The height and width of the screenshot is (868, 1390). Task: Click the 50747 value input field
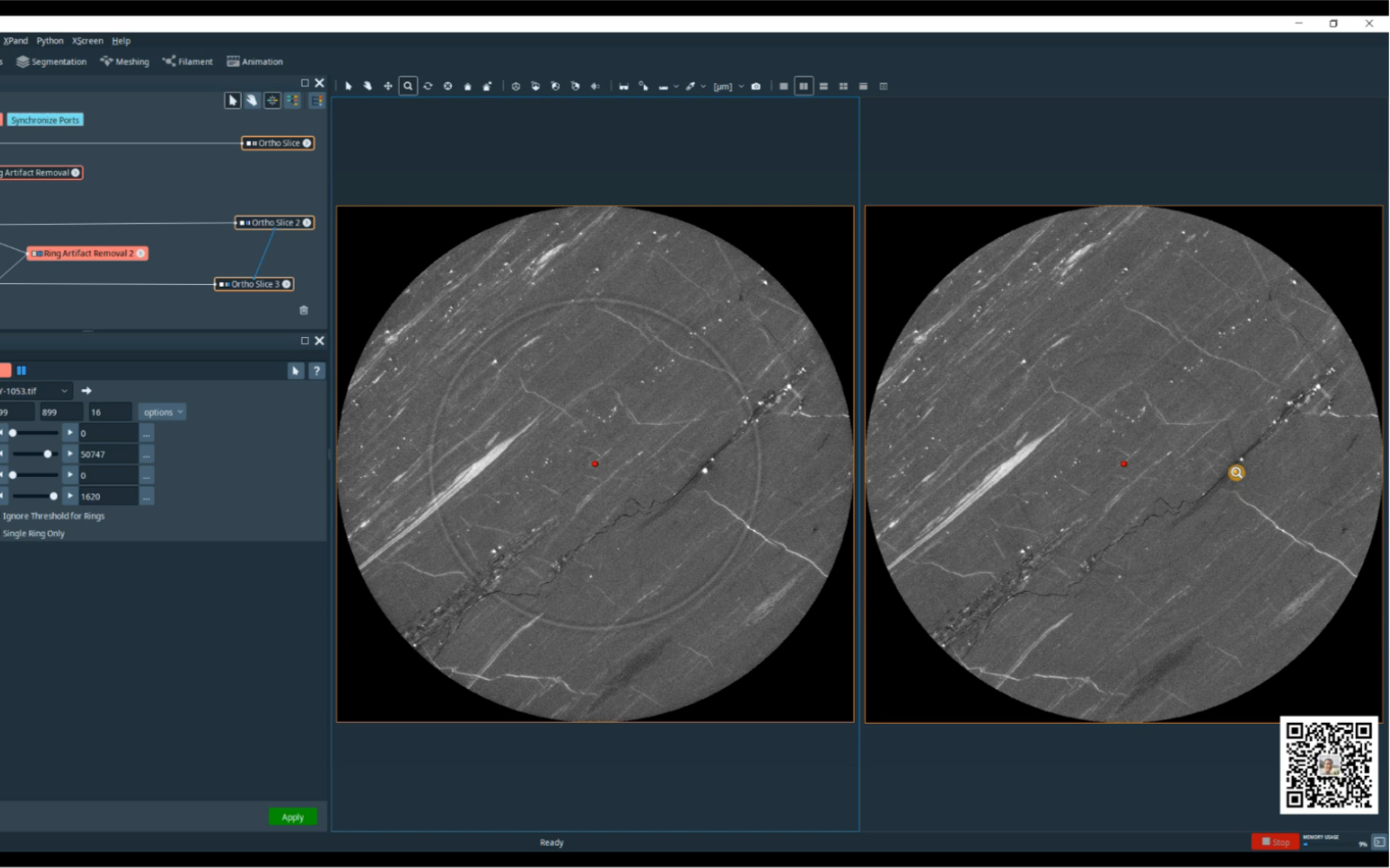pyautogui.click(x=108, y=454)
